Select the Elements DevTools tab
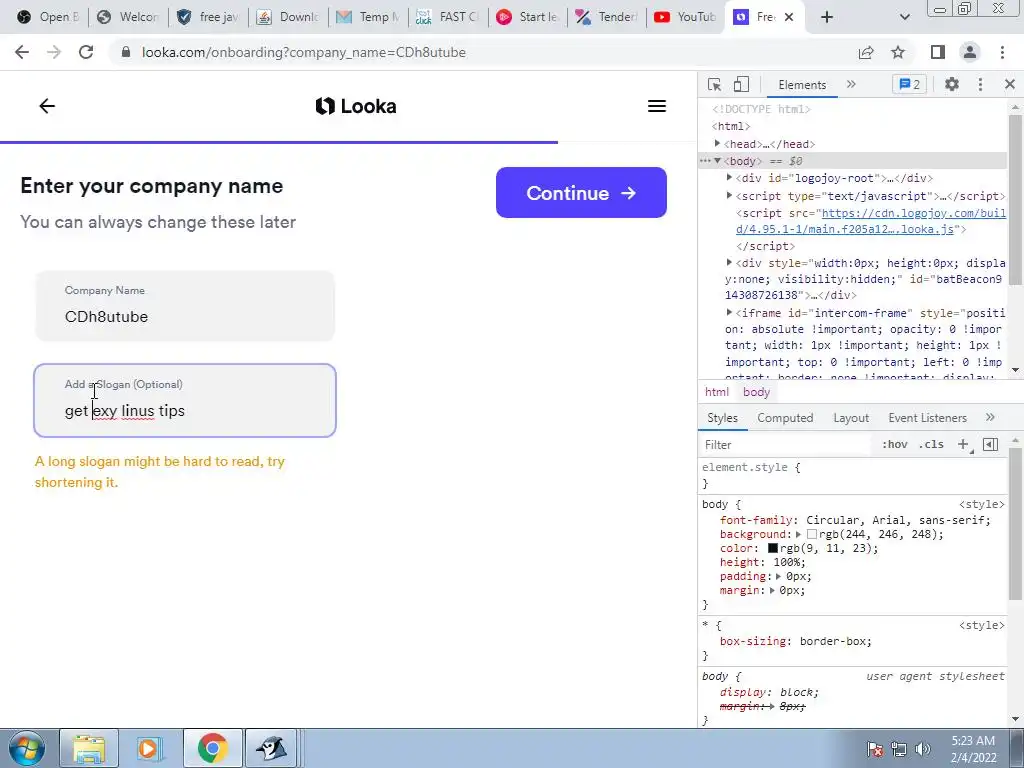 pos(802,84)
